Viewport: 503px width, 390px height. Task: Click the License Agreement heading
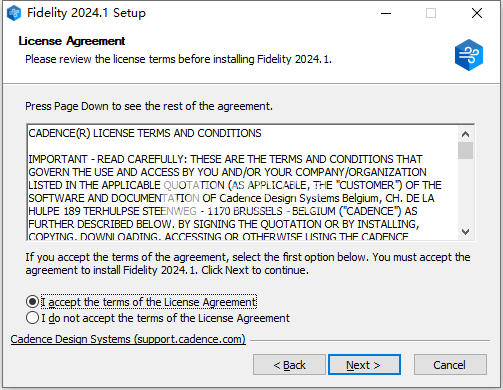click(72, 41)
